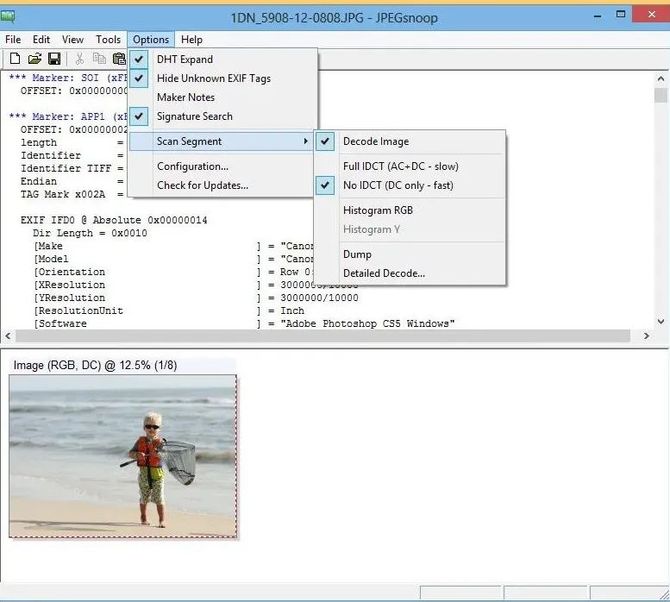Click the Open file folder icon
This screenshot has height=602, width=670.
coord(35,59)
